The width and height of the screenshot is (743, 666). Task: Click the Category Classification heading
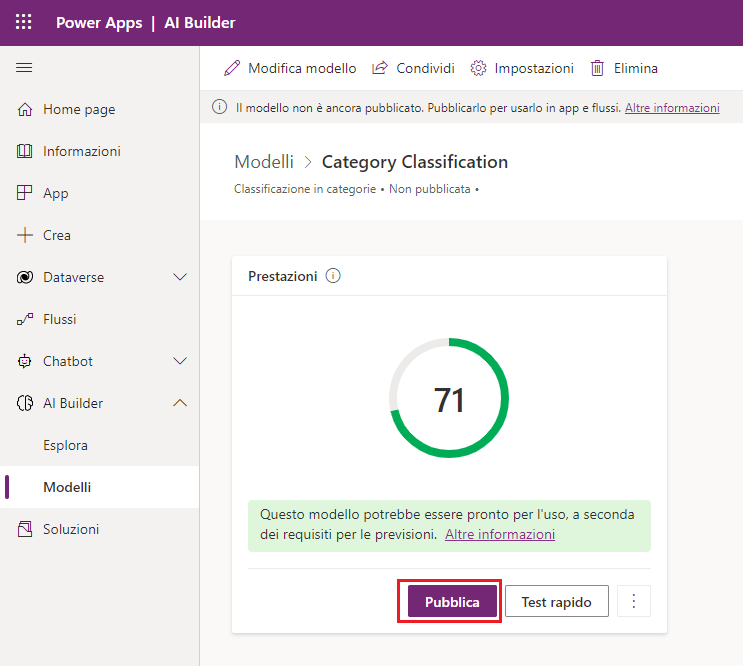coord(415,162)
